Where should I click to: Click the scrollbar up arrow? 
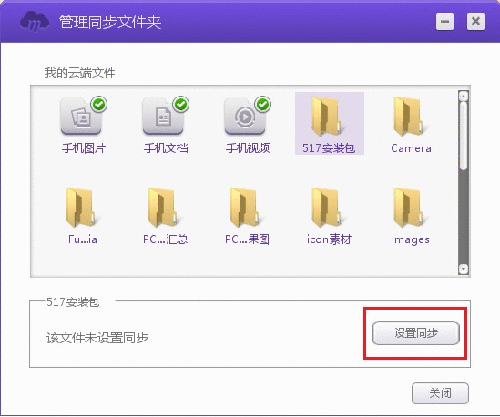tap(463, 96)
